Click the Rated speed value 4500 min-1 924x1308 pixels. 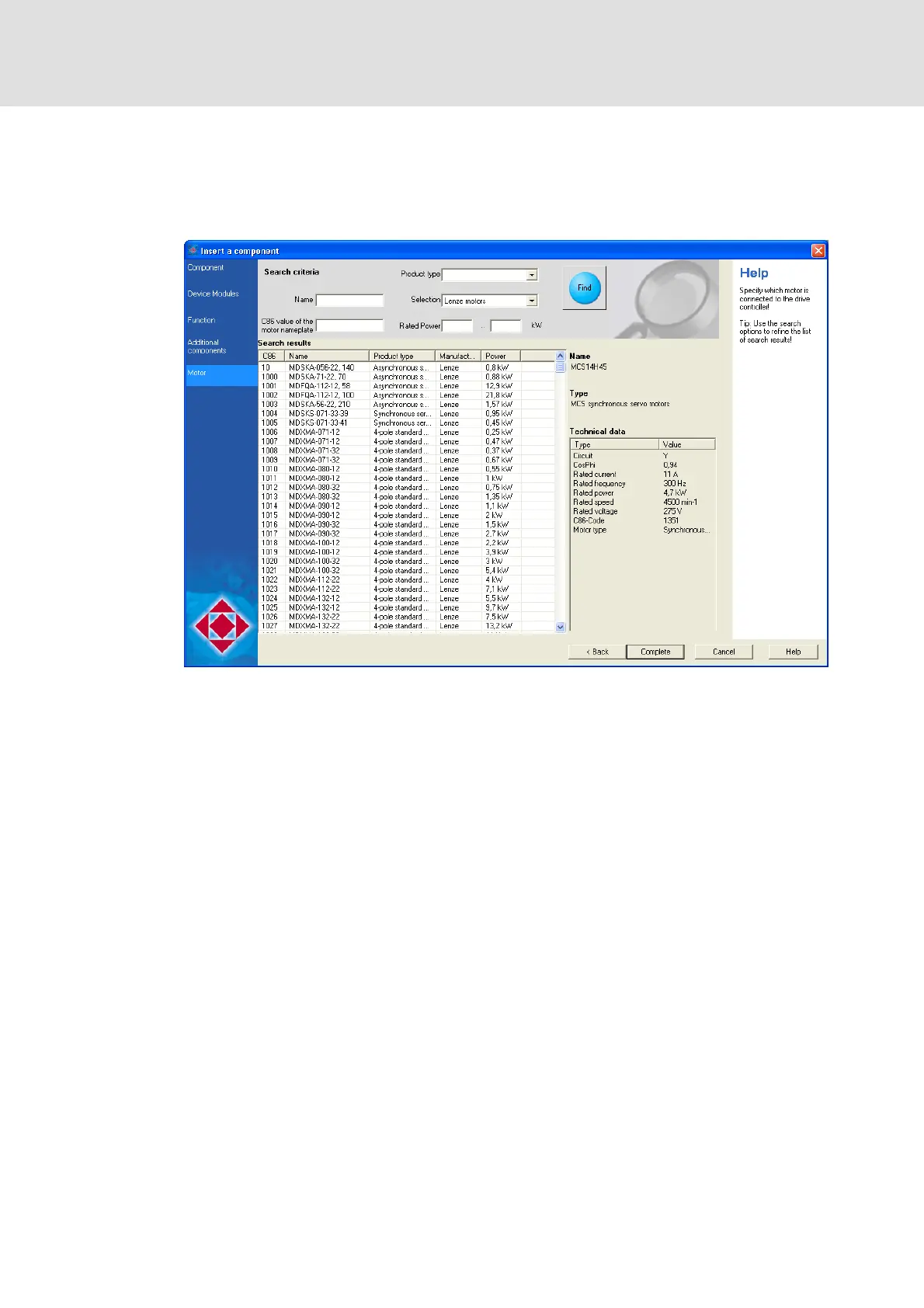(x=680, y=503)
